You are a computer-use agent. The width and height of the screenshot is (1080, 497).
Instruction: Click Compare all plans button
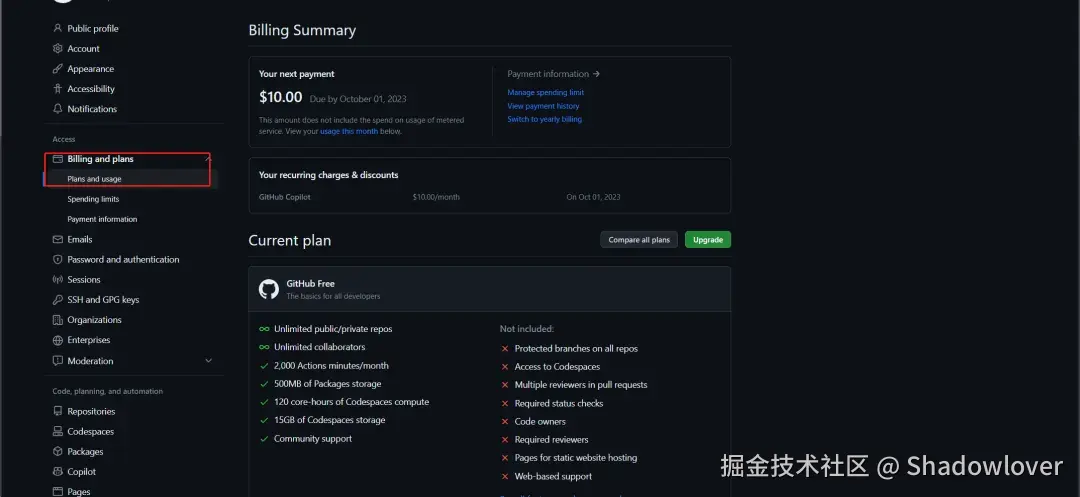pos(639,240)
